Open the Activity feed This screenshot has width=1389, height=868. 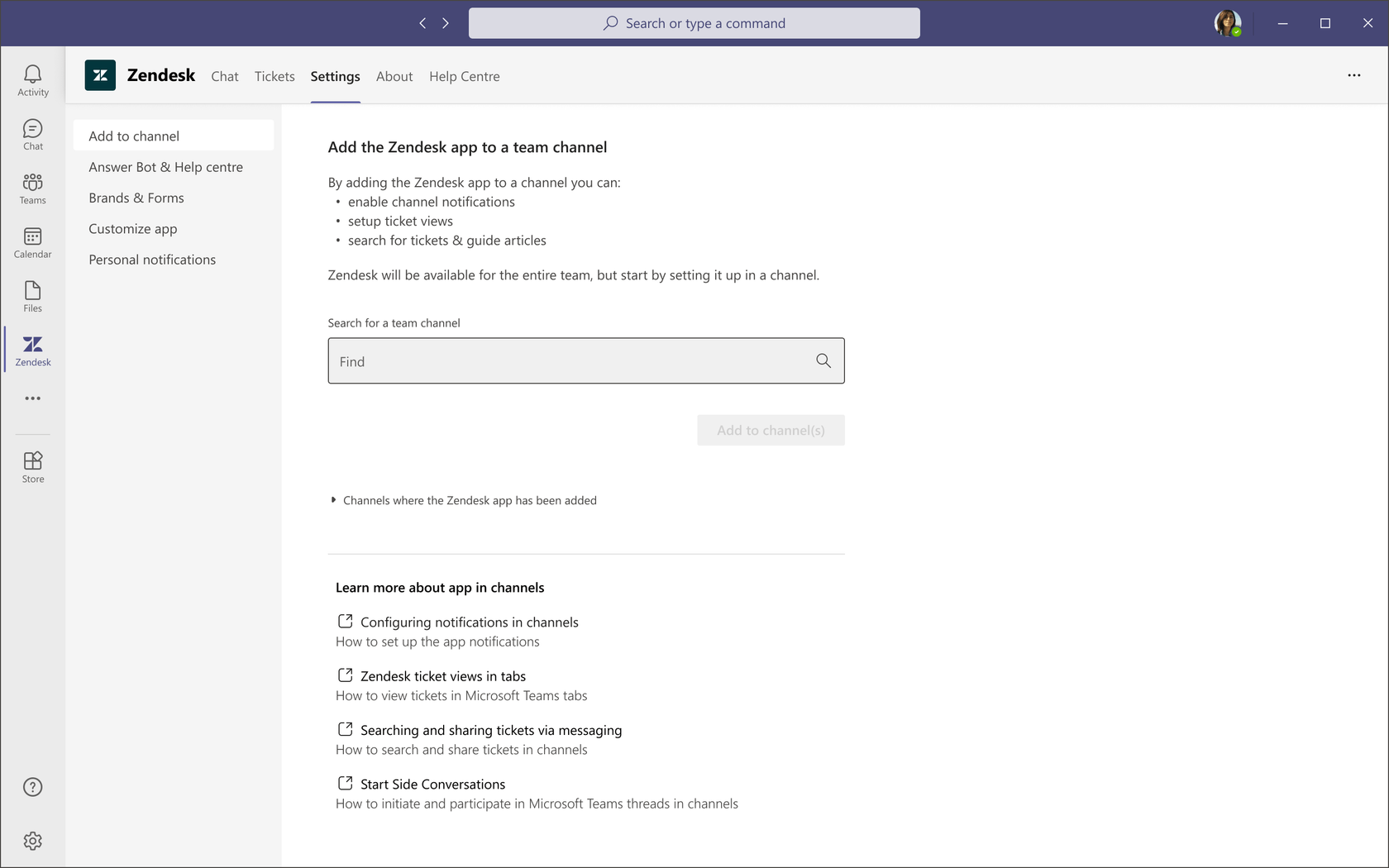click(32, 79)
